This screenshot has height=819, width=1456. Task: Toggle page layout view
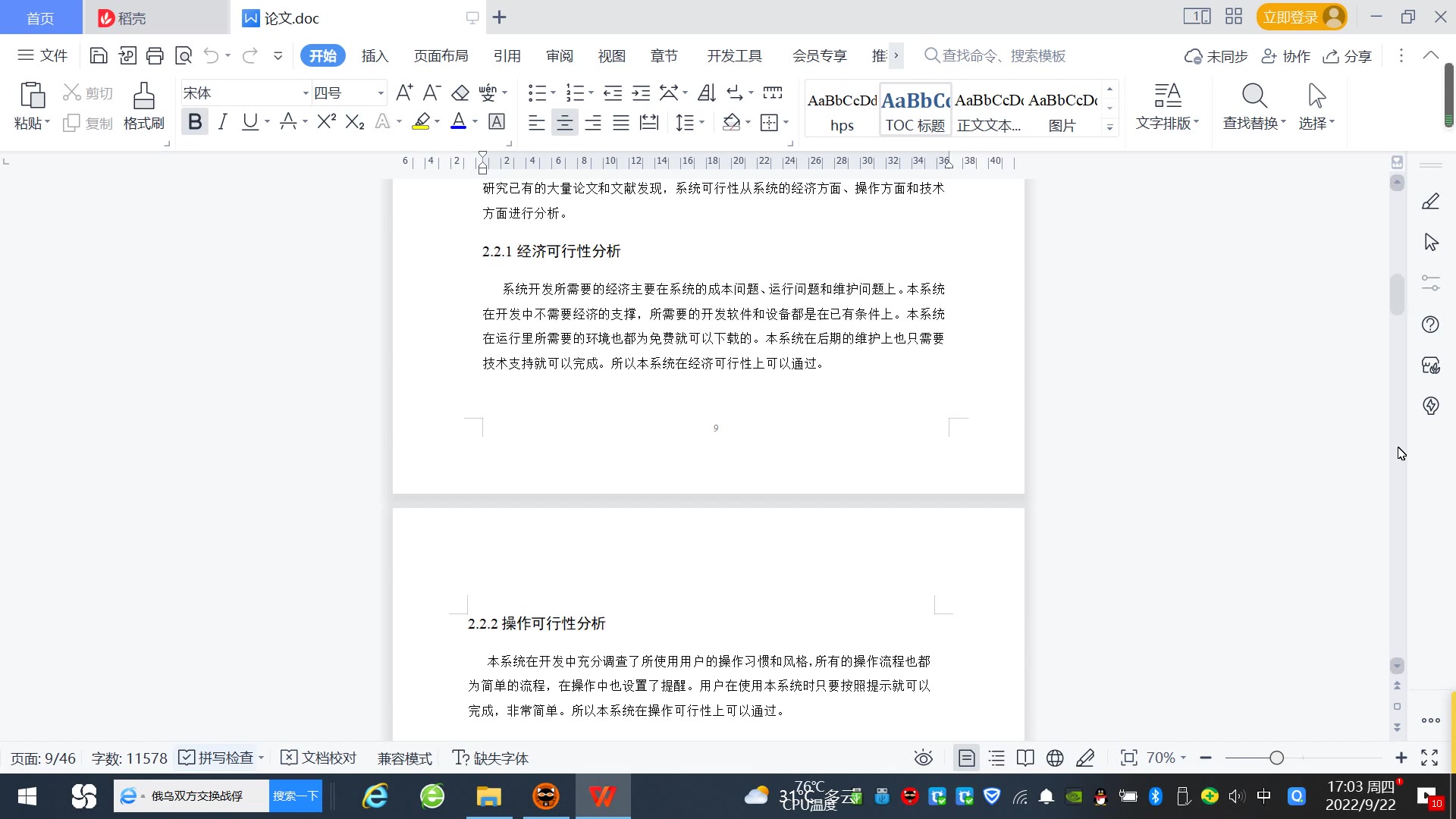(x=966, y=758)
